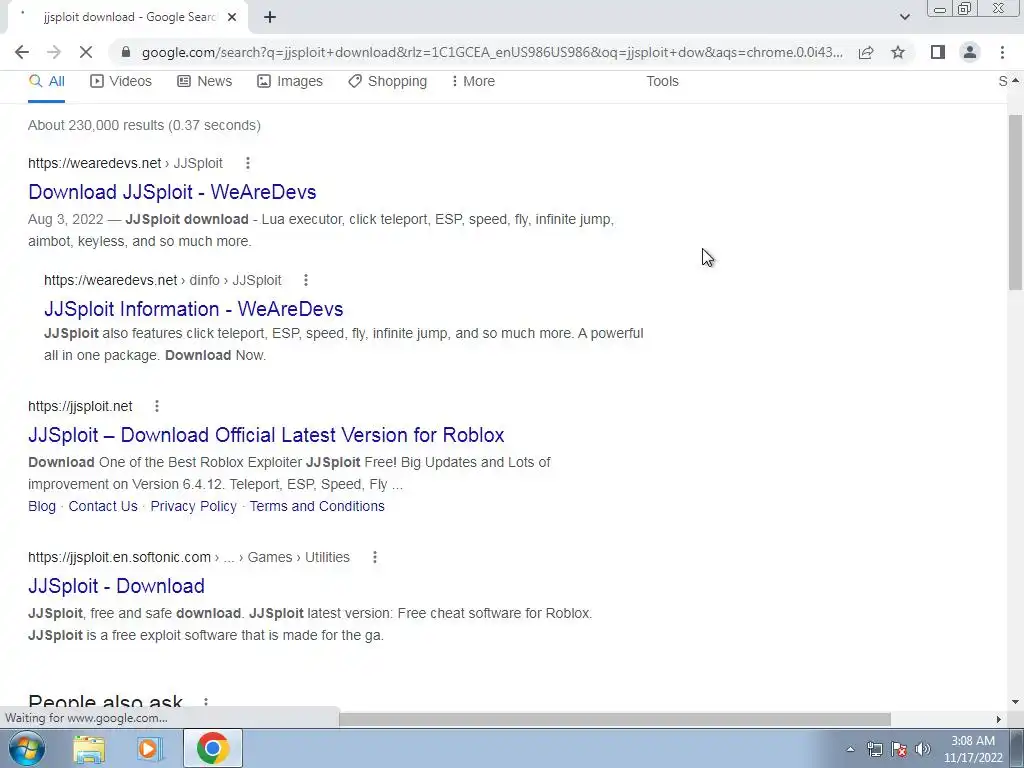Visit the Privacy Policy sitelink
1024x768 pixels.
point(193,506)
